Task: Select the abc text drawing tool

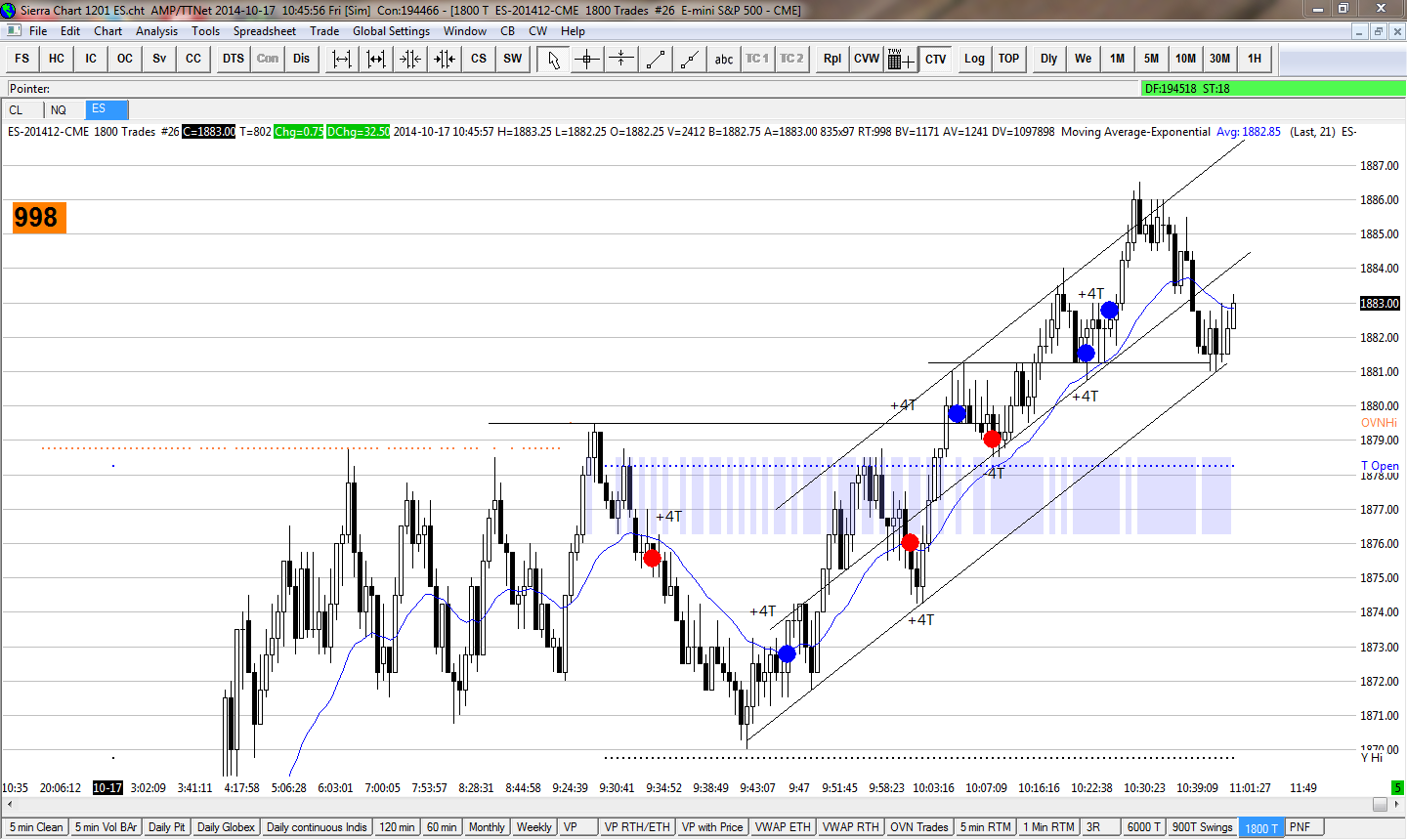Action: click(724, 59)
